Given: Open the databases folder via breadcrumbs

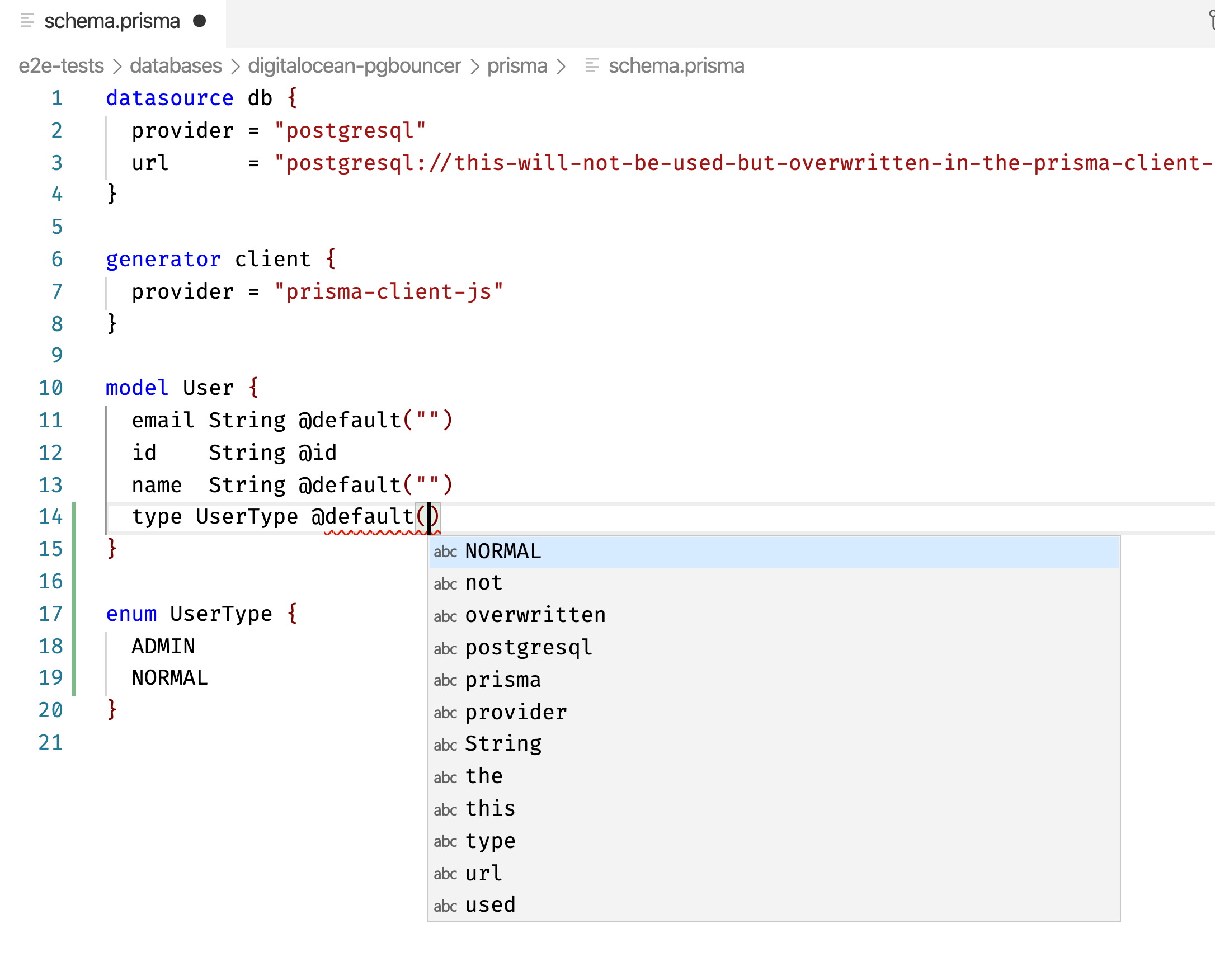Looking at the screenshot, I should coord(176,65).
